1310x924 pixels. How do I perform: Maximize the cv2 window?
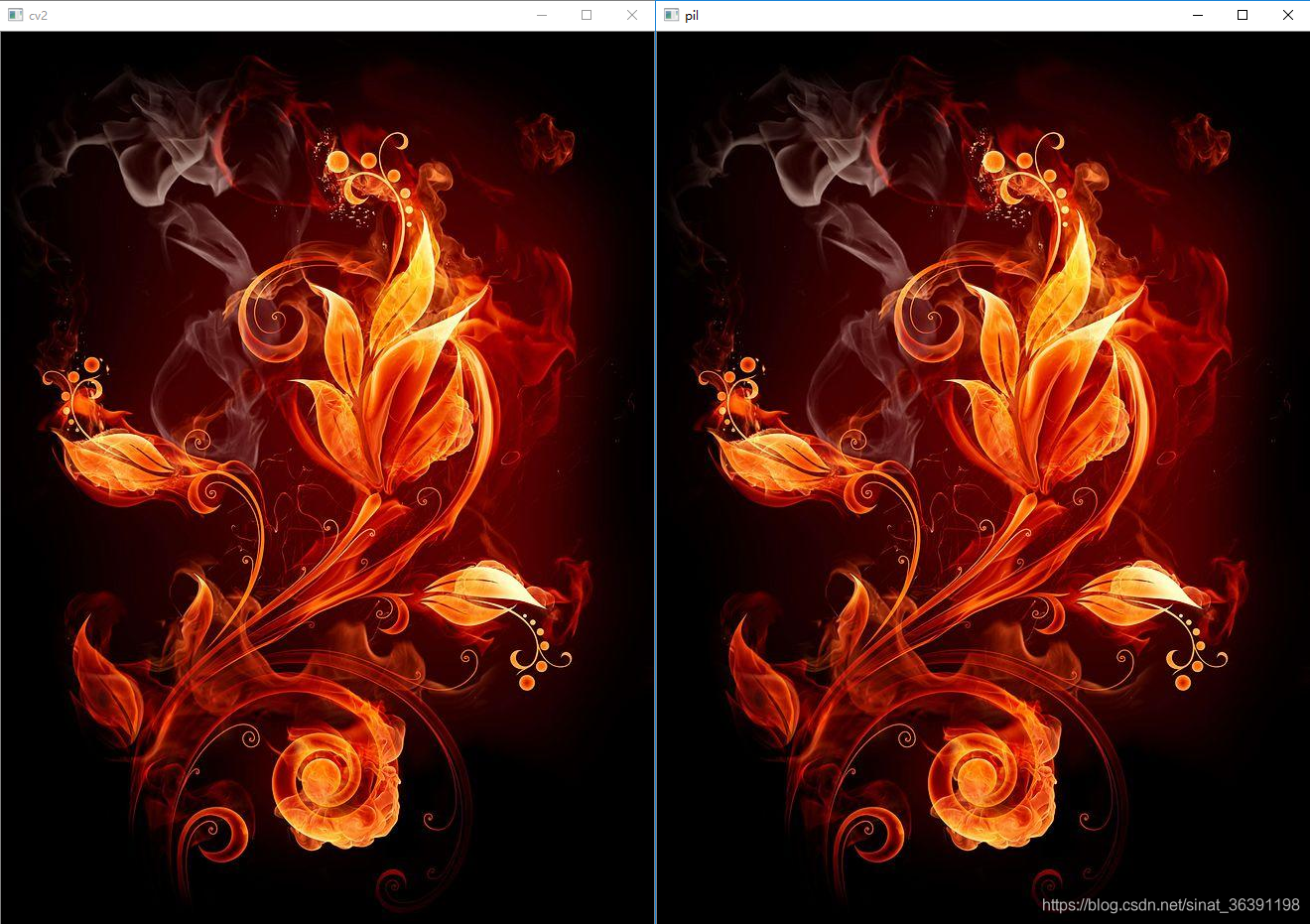tap(587, 15)
